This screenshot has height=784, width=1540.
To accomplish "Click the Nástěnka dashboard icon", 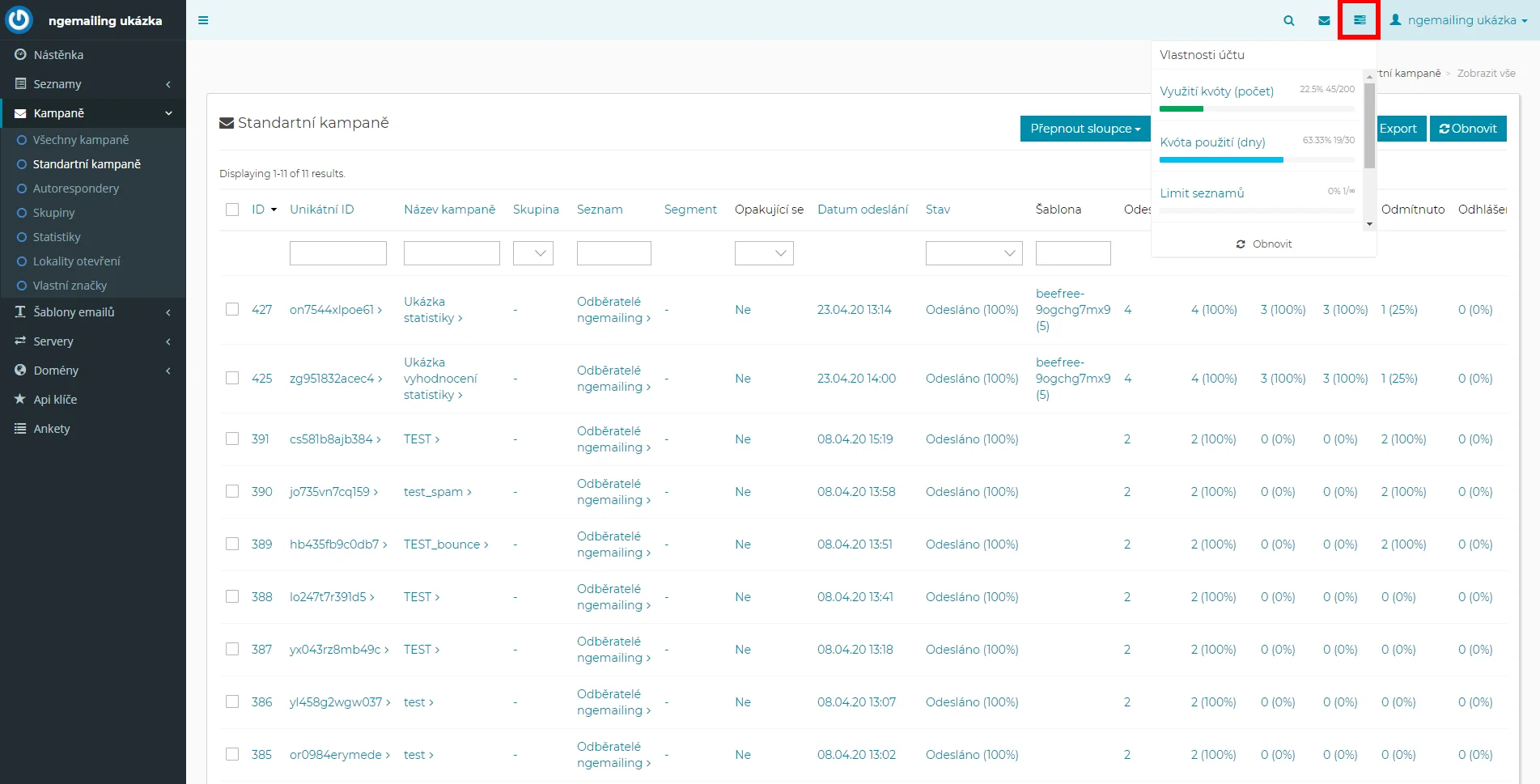I will [20, 55].
